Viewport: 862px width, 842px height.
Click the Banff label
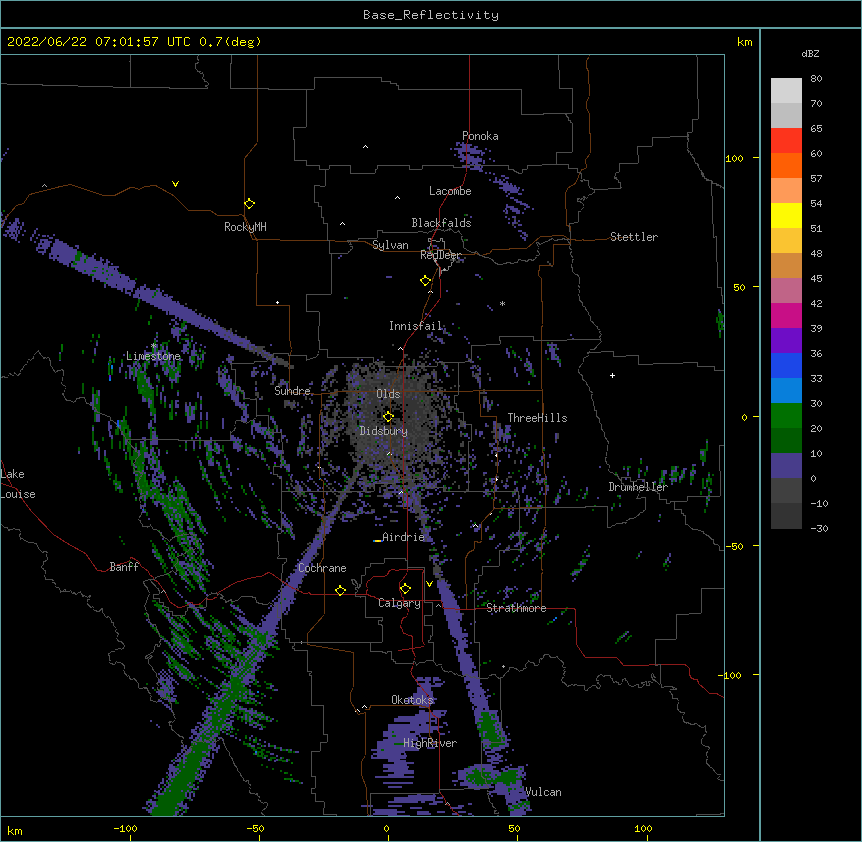pos(124,567)
